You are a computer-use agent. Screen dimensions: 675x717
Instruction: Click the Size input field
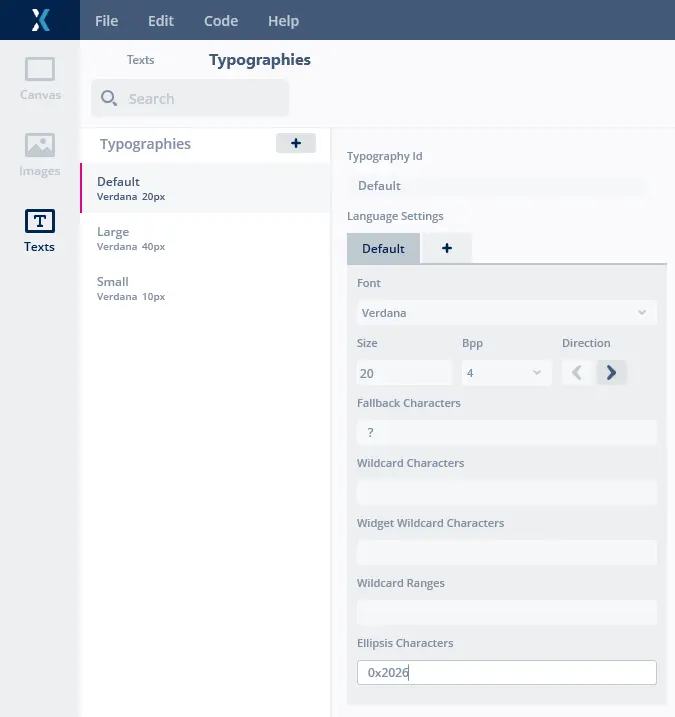[x=404, y=373]
